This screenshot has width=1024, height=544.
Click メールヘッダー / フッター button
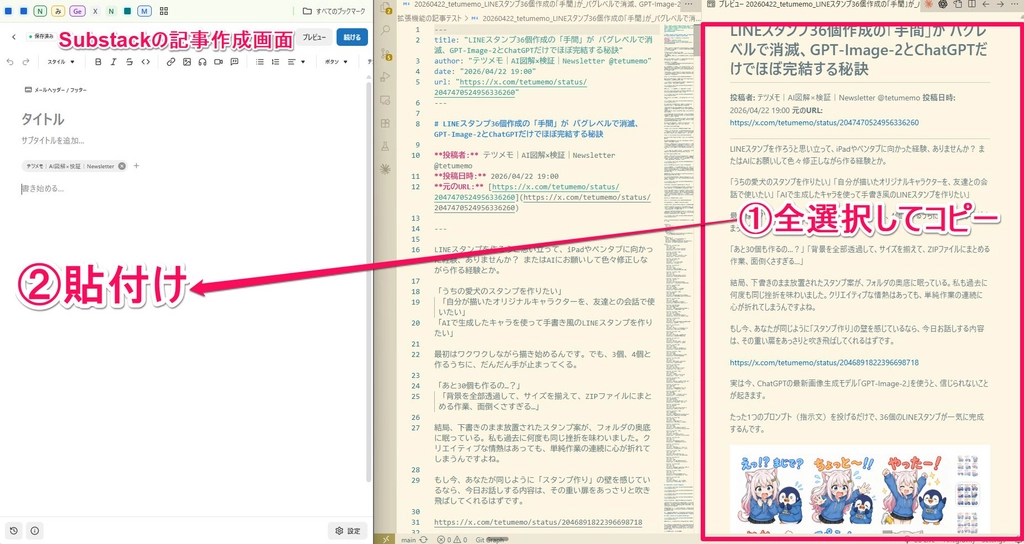point(56,89)
